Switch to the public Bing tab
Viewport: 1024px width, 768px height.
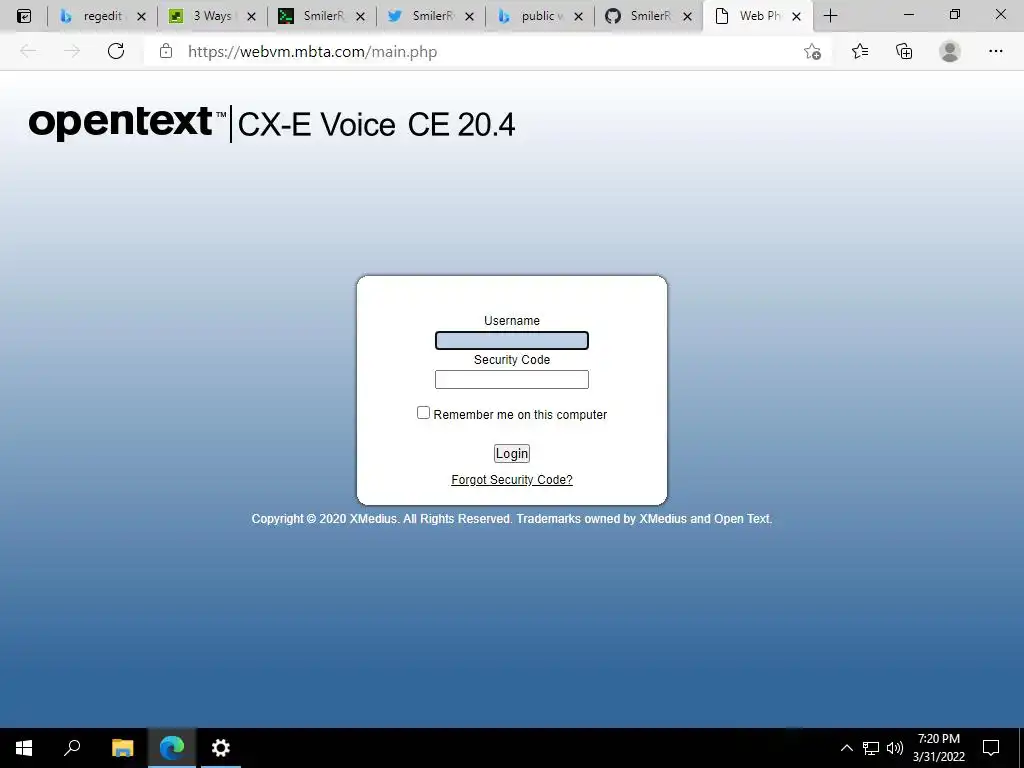pos(540,16)
